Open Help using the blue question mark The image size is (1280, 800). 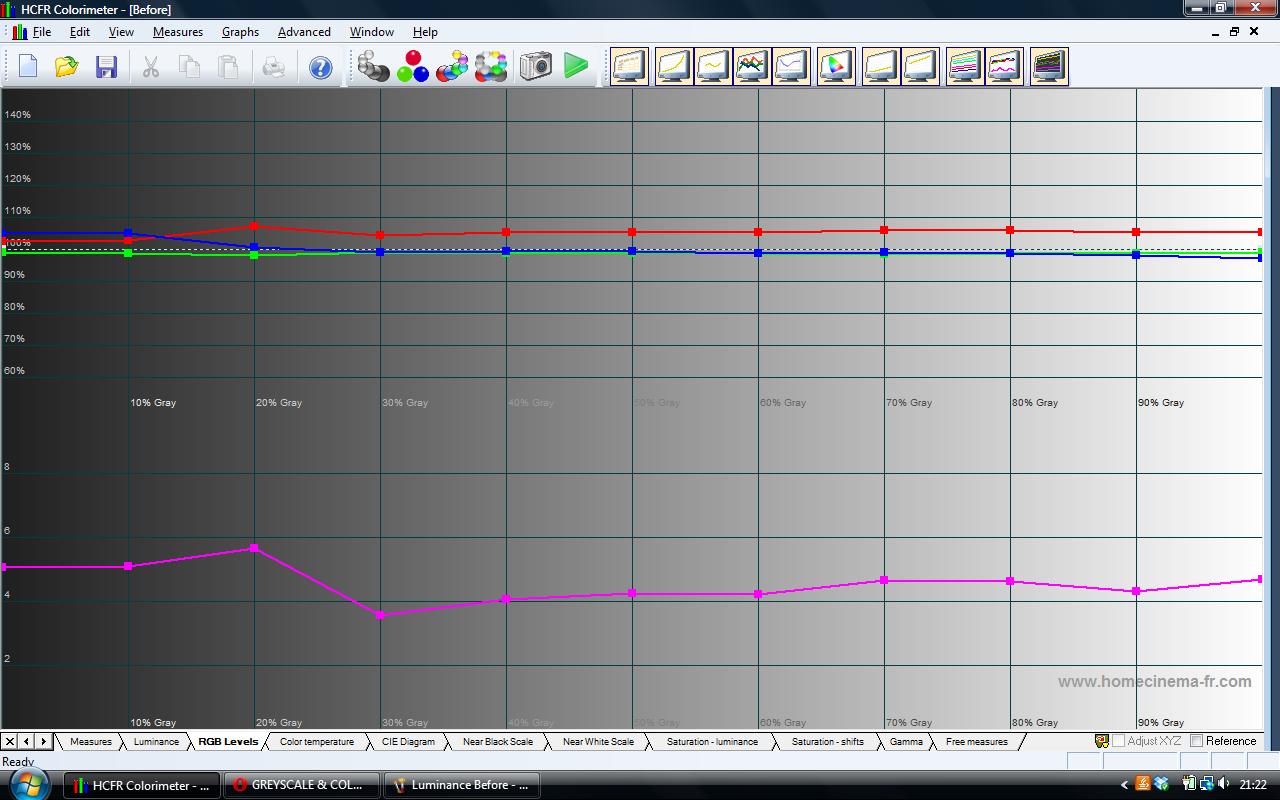[320, 67]
